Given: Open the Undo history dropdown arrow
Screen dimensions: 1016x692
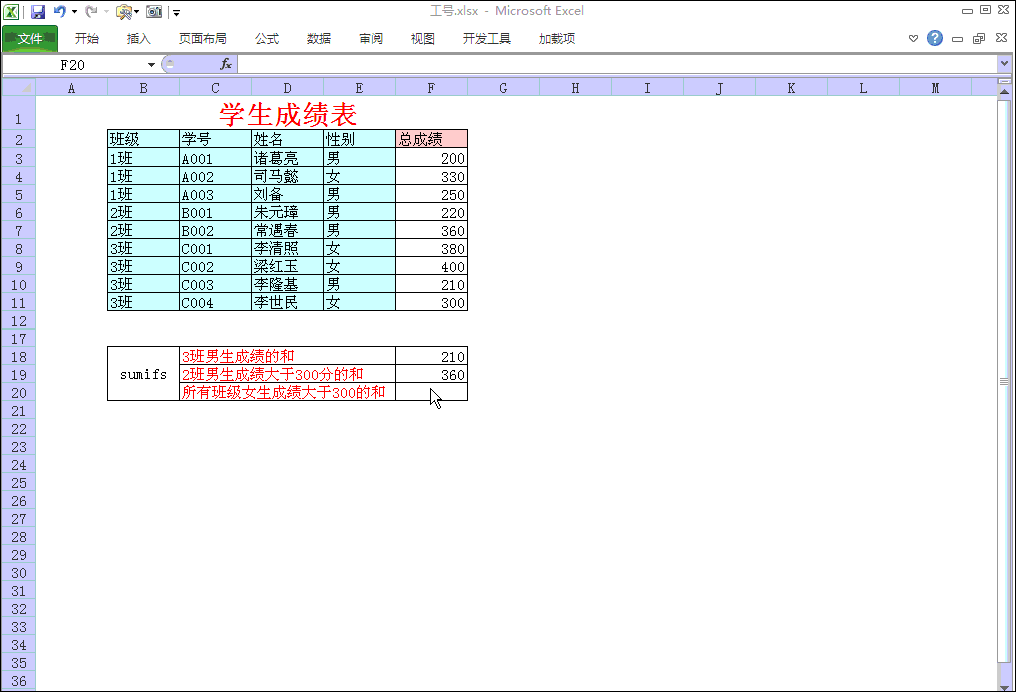Looking at the screenshot, I should pos(75,12).
